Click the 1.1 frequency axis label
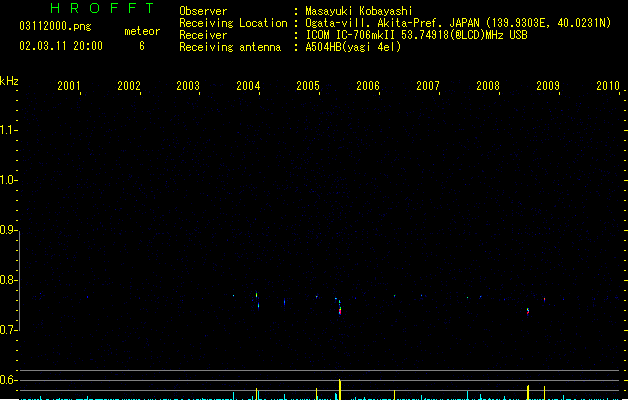629x400 pixels. tap(7, 130)
